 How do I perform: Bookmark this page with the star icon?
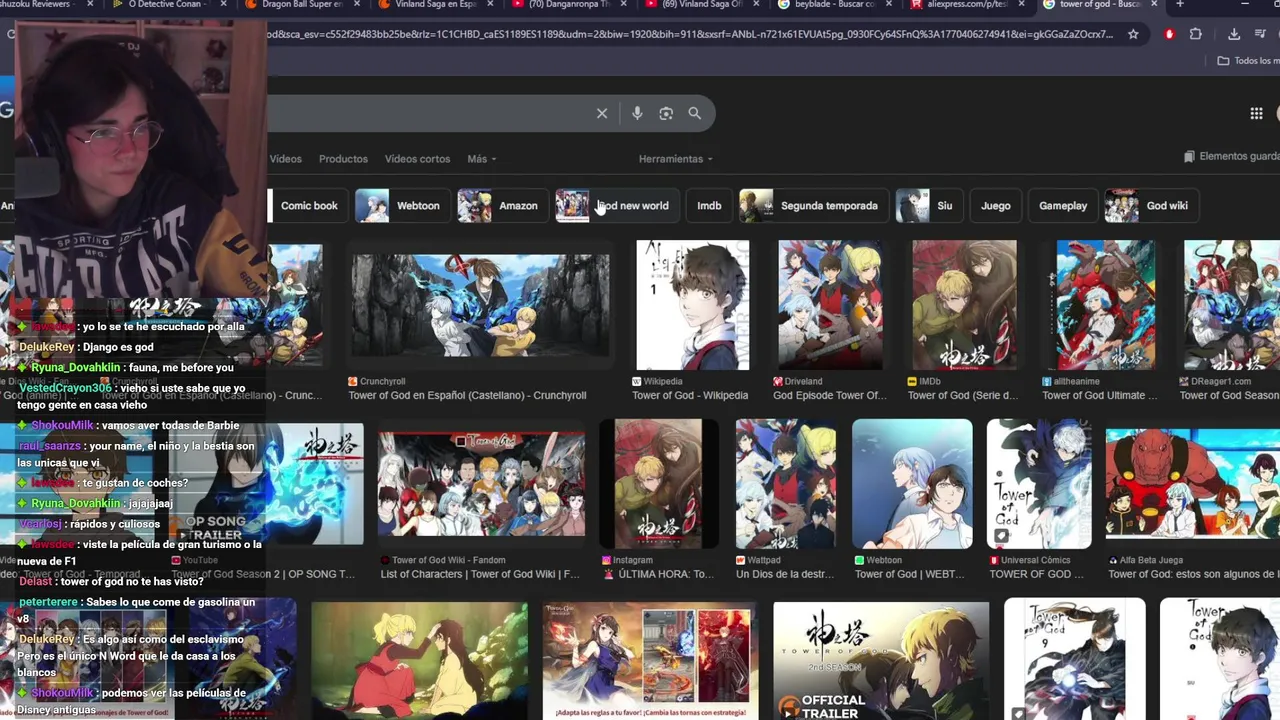(x=1133, y=34)
